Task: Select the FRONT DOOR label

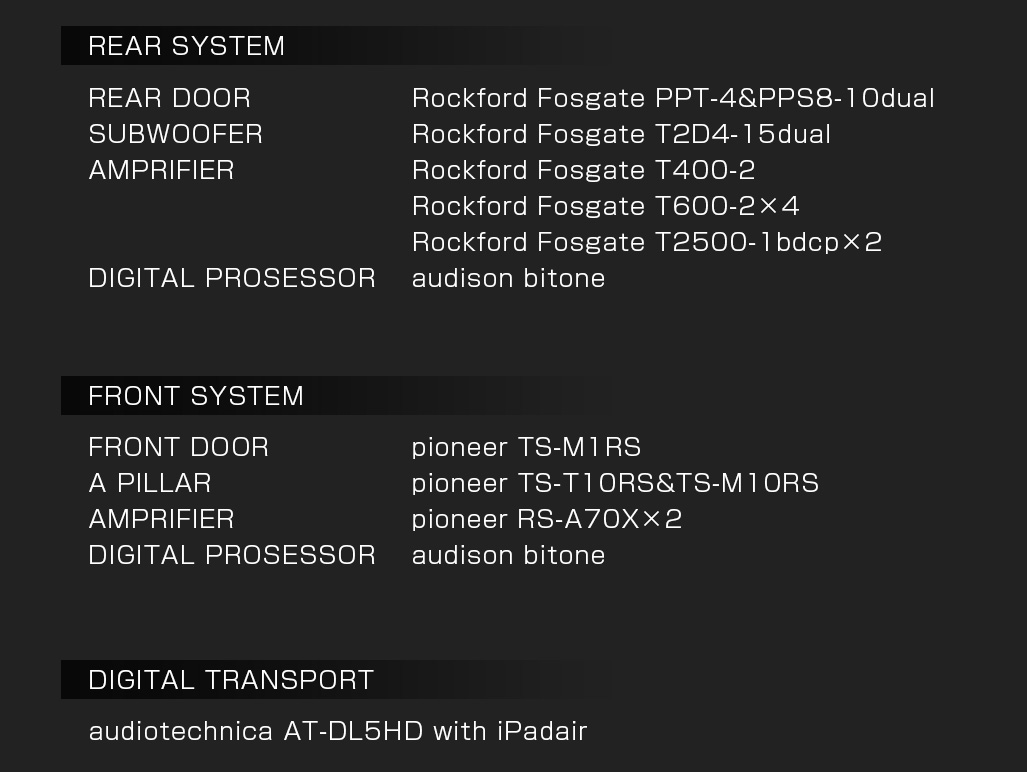Action: 179,447
